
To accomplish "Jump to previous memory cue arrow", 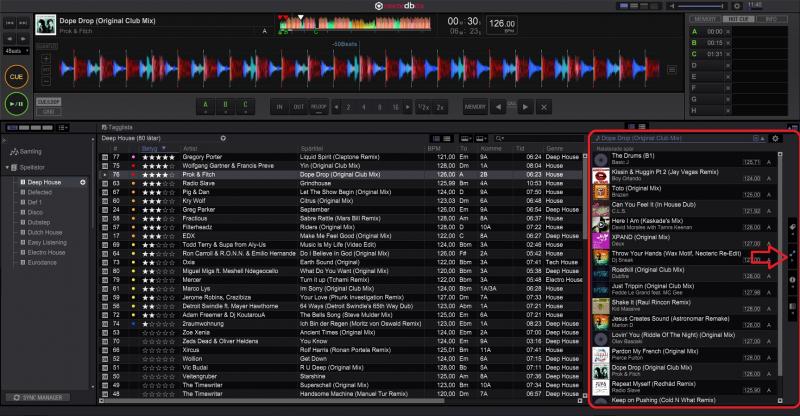I will coord(498,107).
